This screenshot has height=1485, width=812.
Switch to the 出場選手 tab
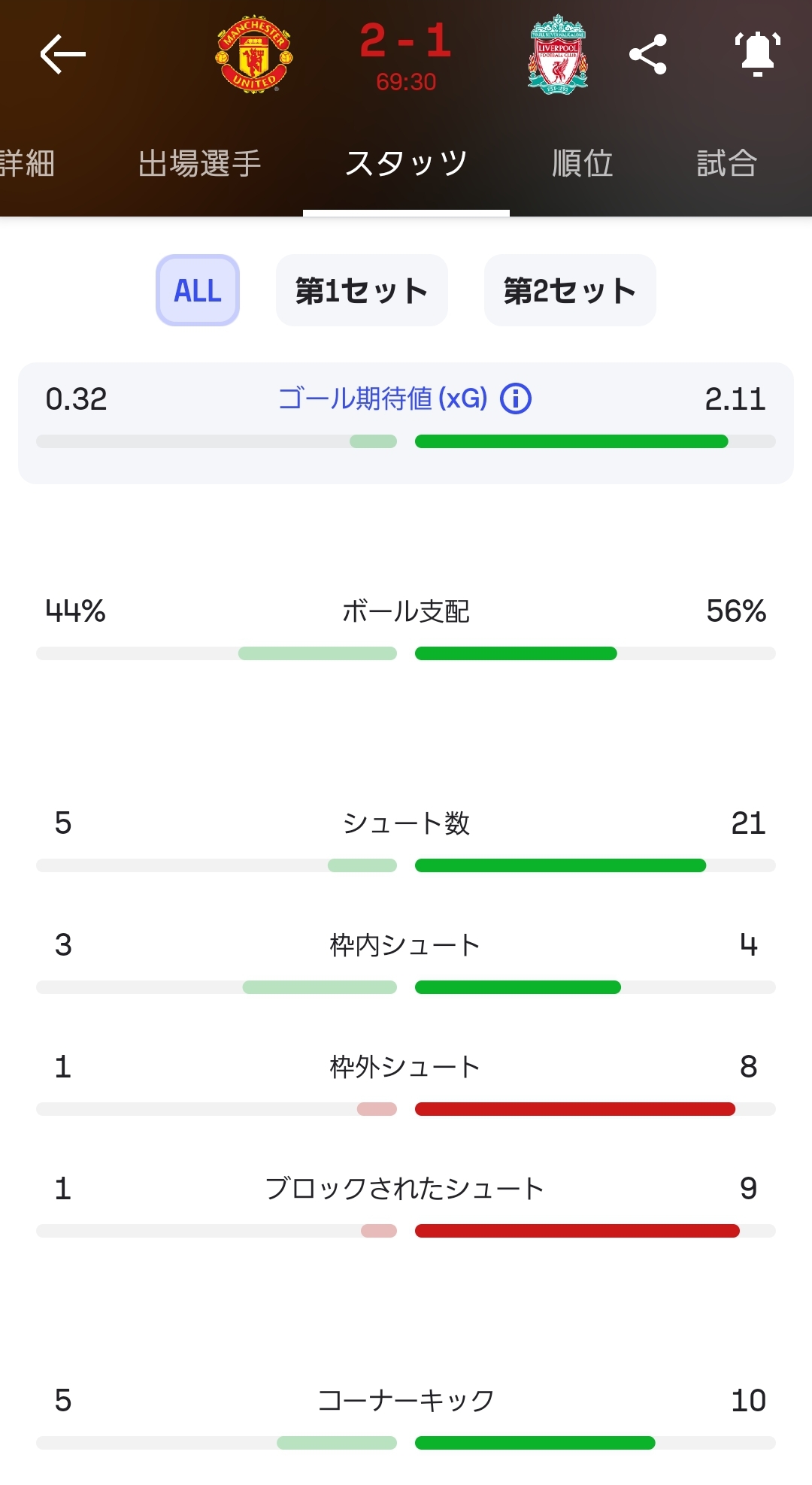point(199,163)
